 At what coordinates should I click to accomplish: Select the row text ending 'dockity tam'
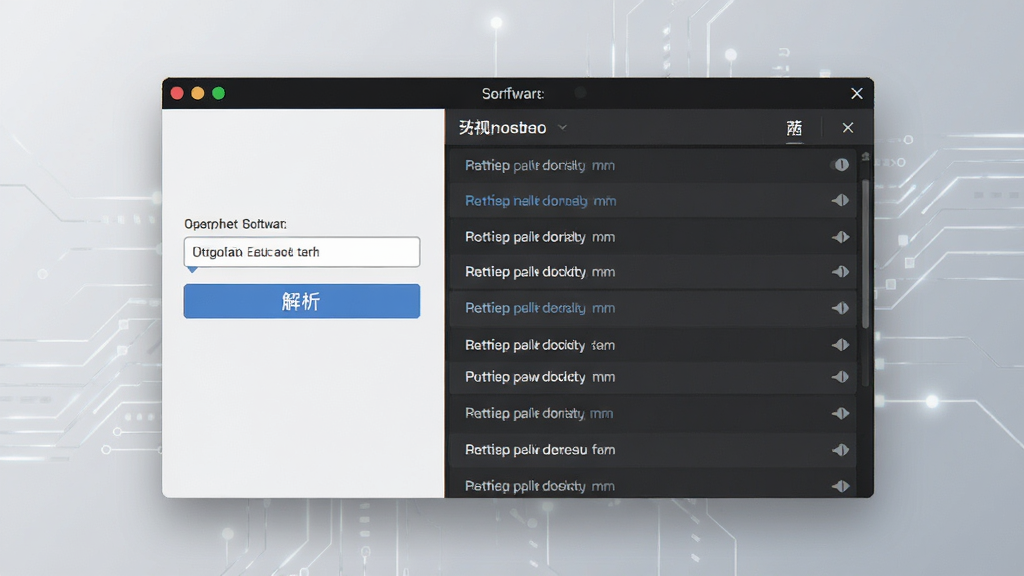pos(540,345)
